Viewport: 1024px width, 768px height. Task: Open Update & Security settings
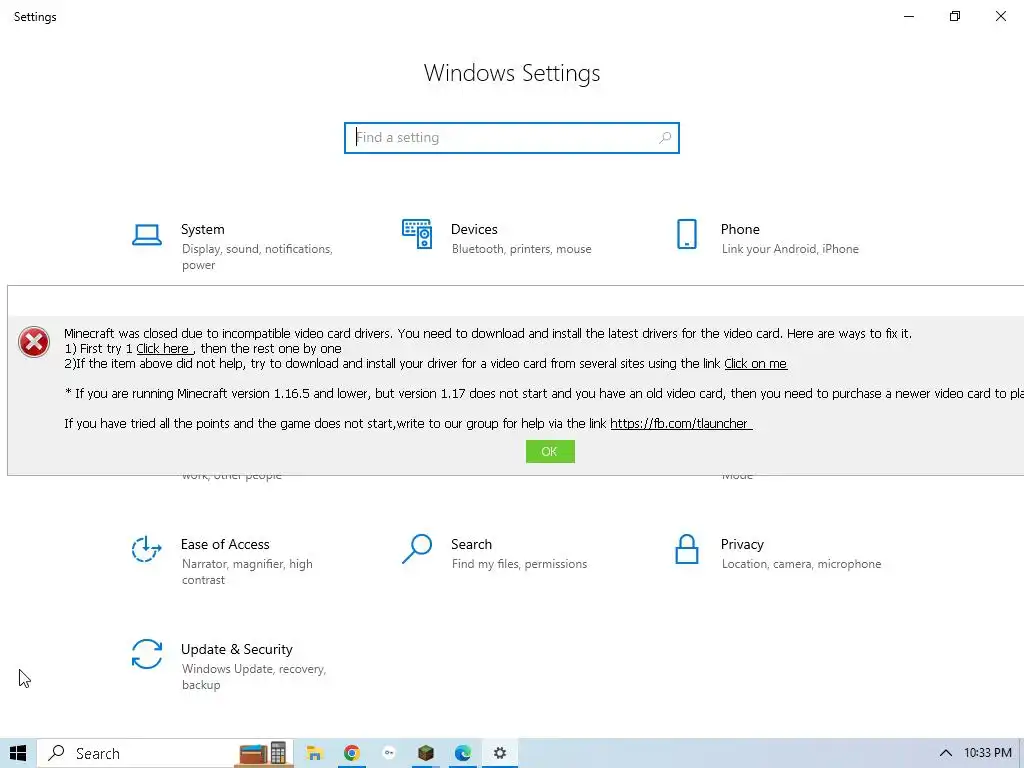click(x=231, y=666)
